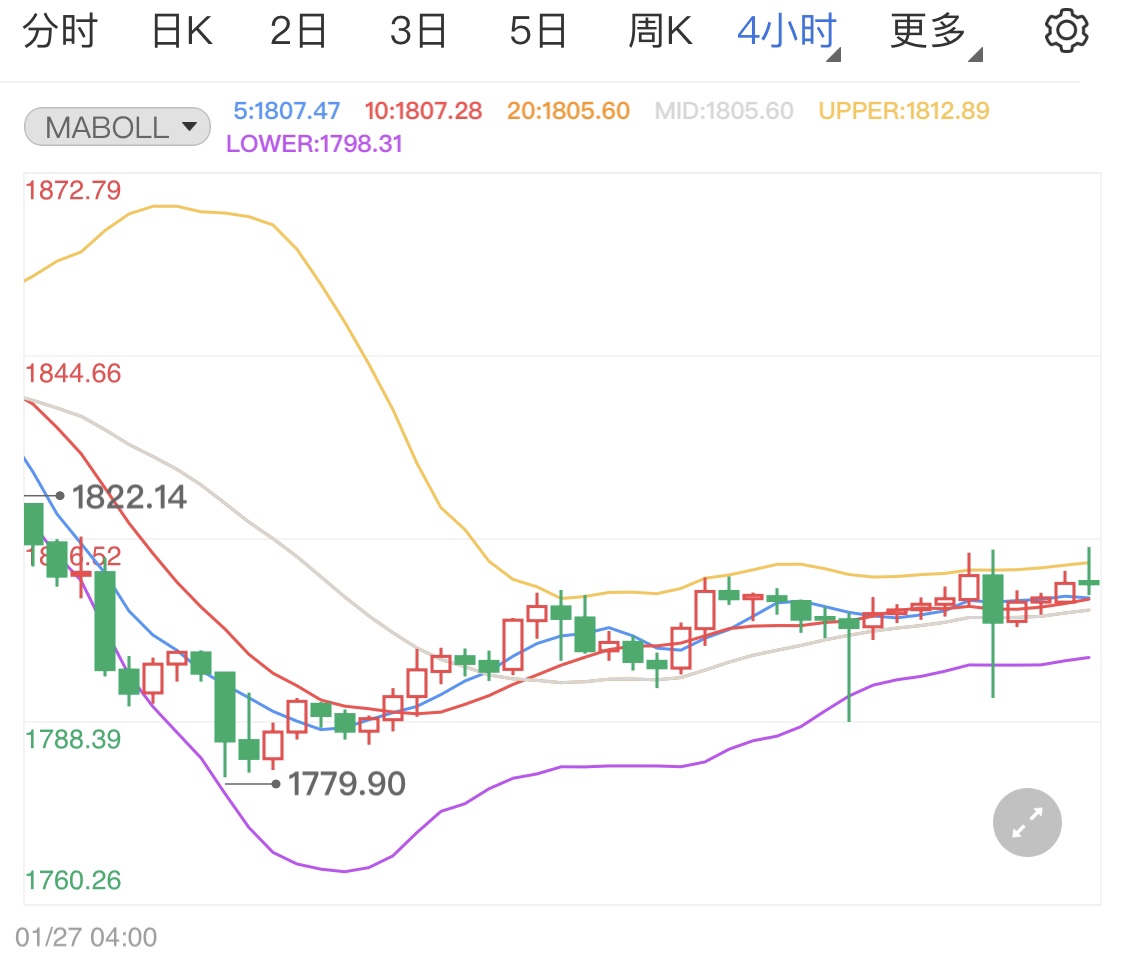Click the 1788.39 price axis label

point(73,739)
